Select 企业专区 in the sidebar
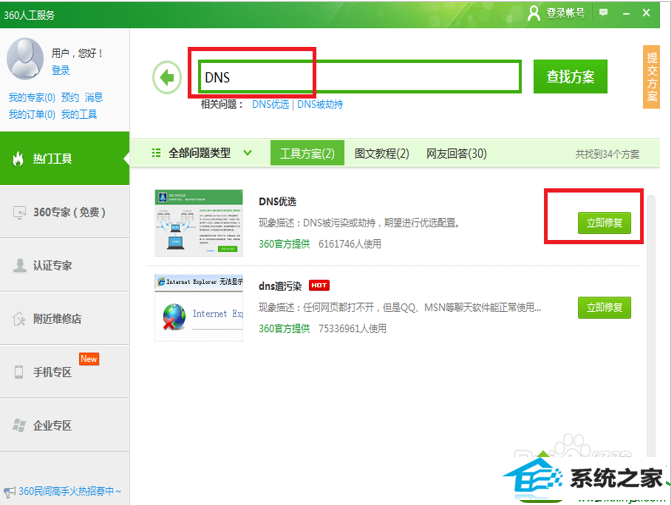 [65, 425]
